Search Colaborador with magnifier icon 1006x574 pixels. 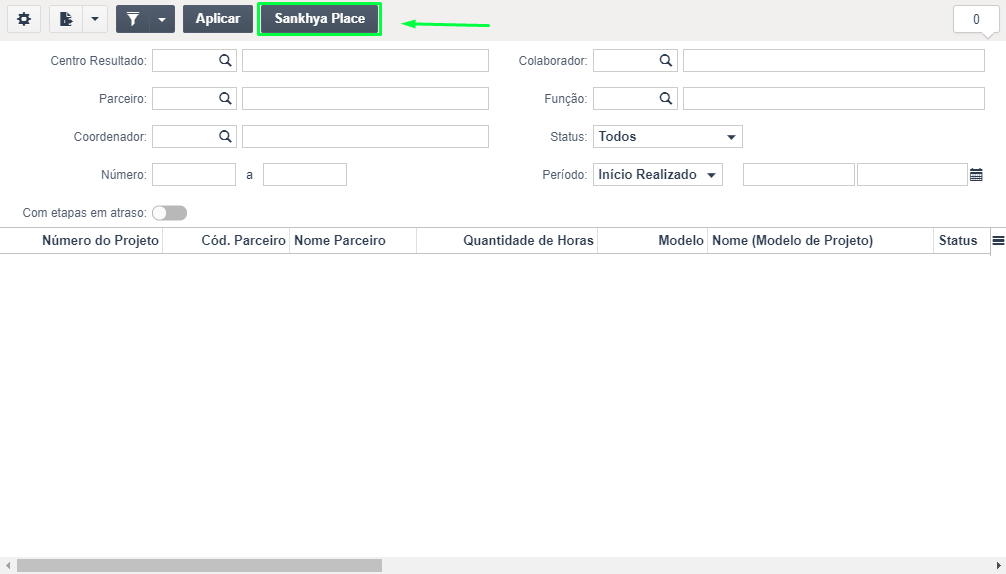point(666,60)
